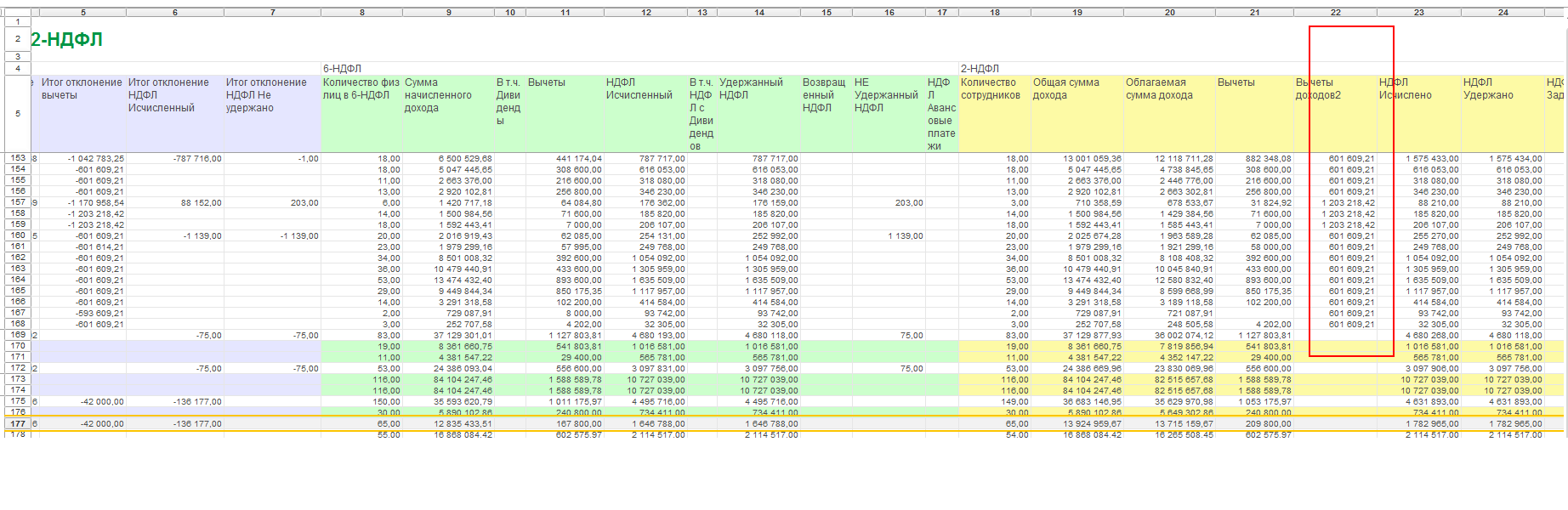The height and width of the screenshot is (510, 1568).
Task: Click row header 160
Action: click(x=18, y=235)
